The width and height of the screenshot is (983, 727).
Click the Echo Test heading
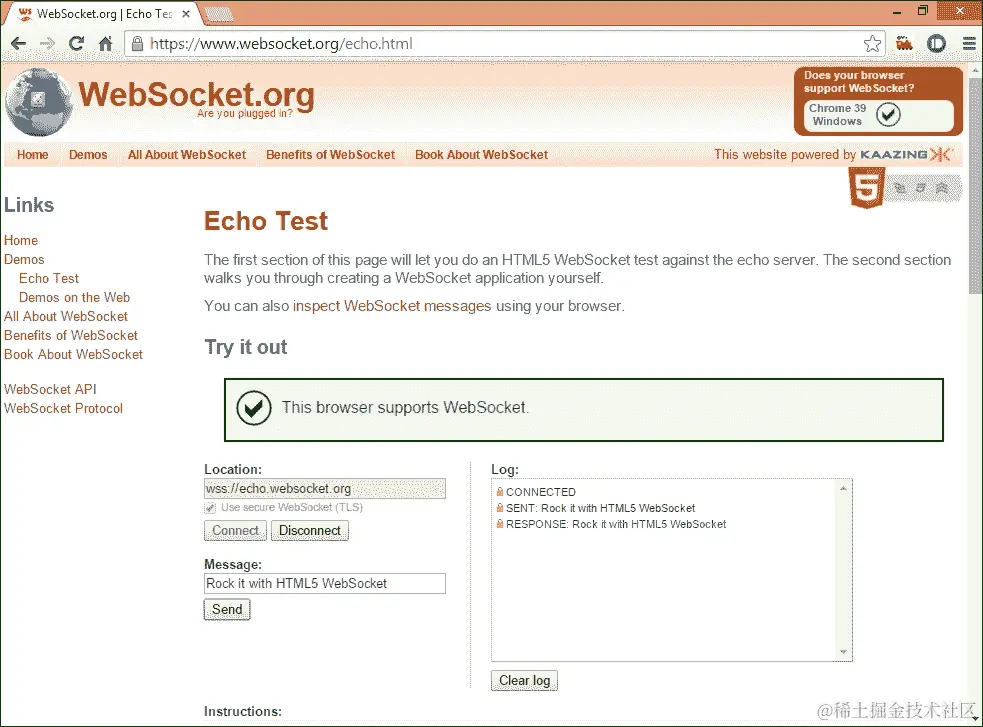click(266, 221)
